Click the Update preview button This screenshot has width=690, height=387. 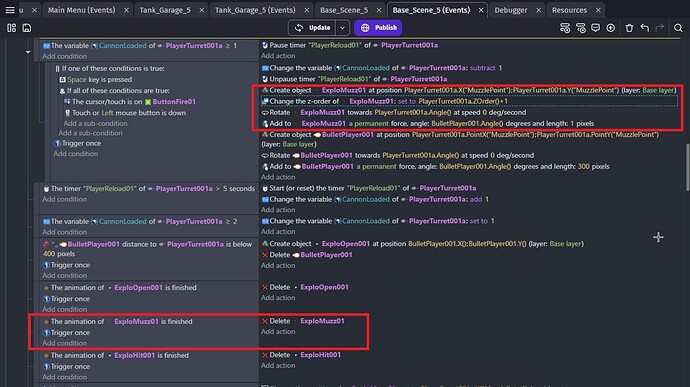(313, 28)
